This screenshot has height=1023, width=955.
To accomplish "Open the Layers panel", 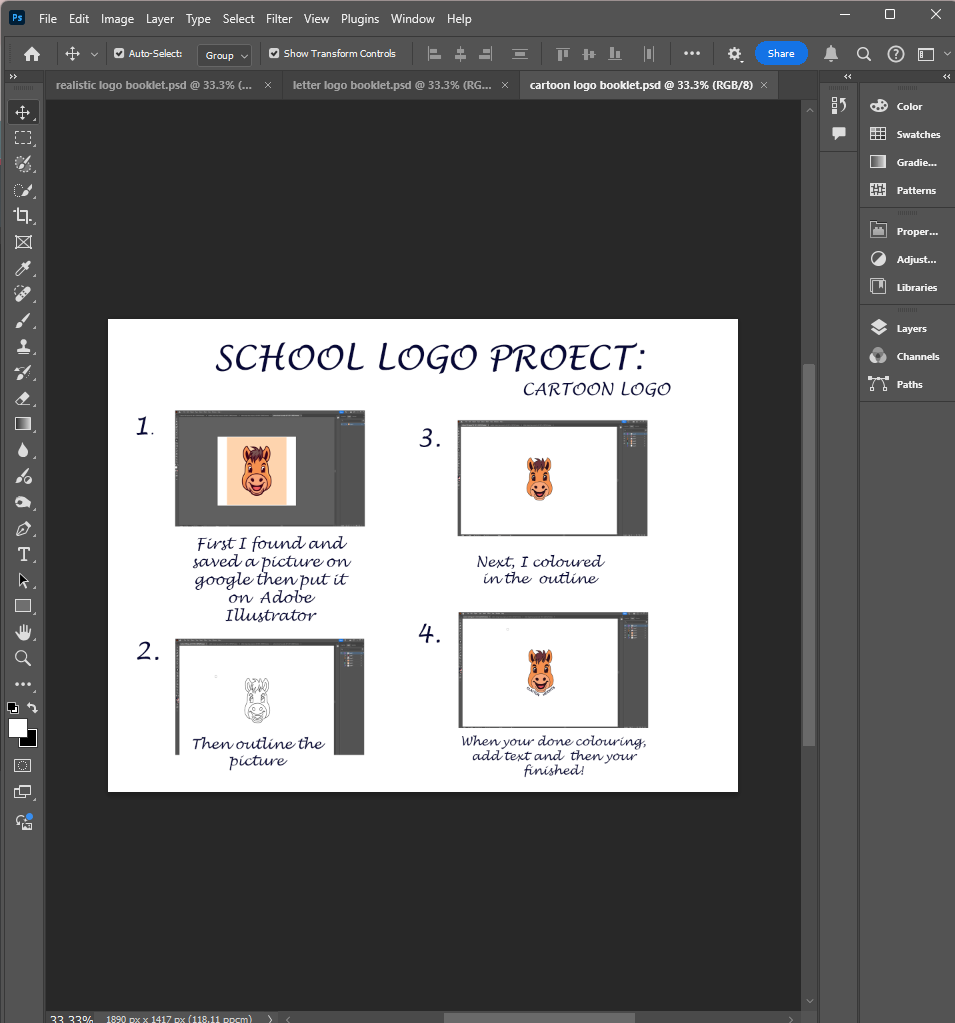I will point(909,328).
